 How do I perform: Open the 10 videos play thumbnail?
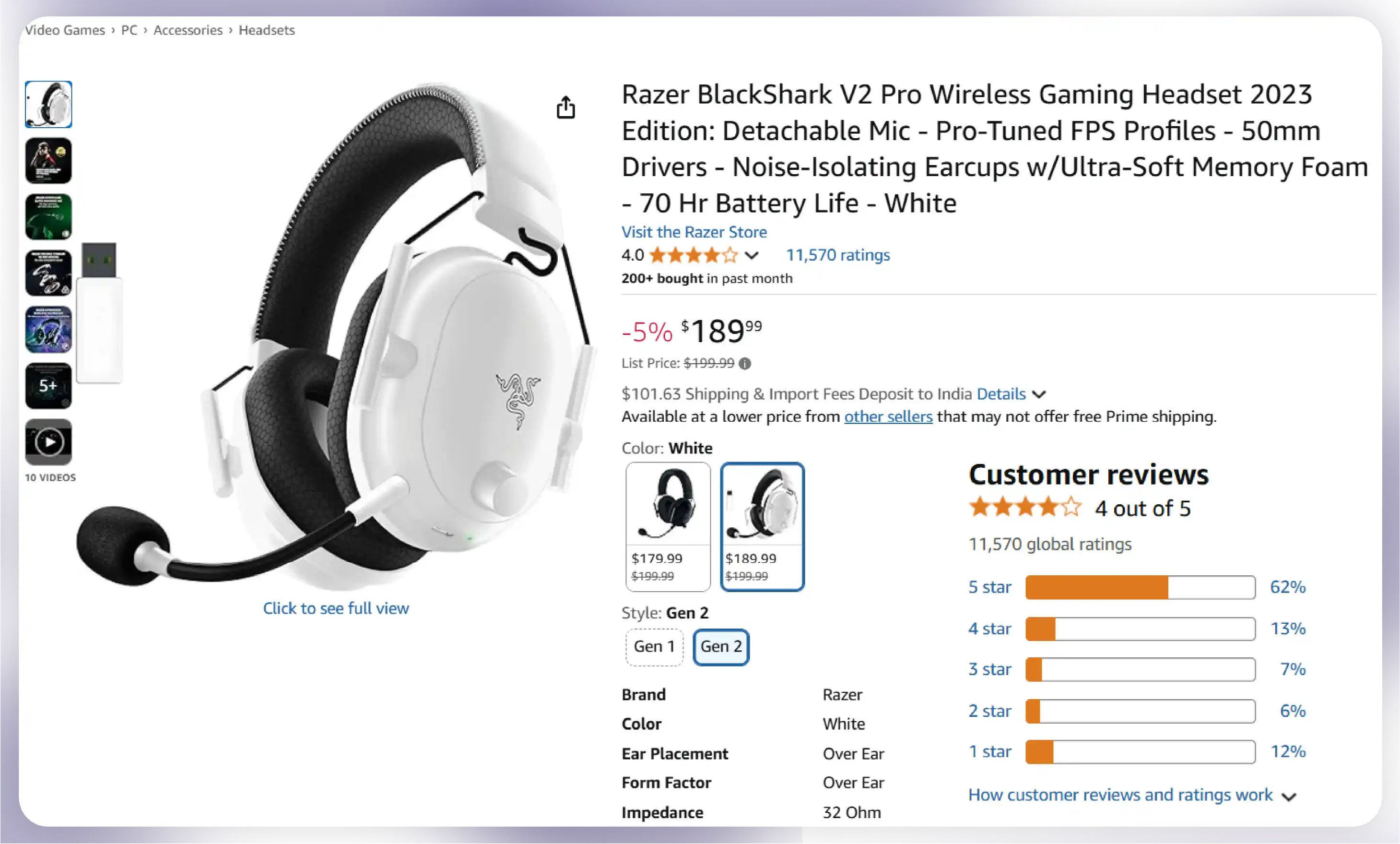48,441
